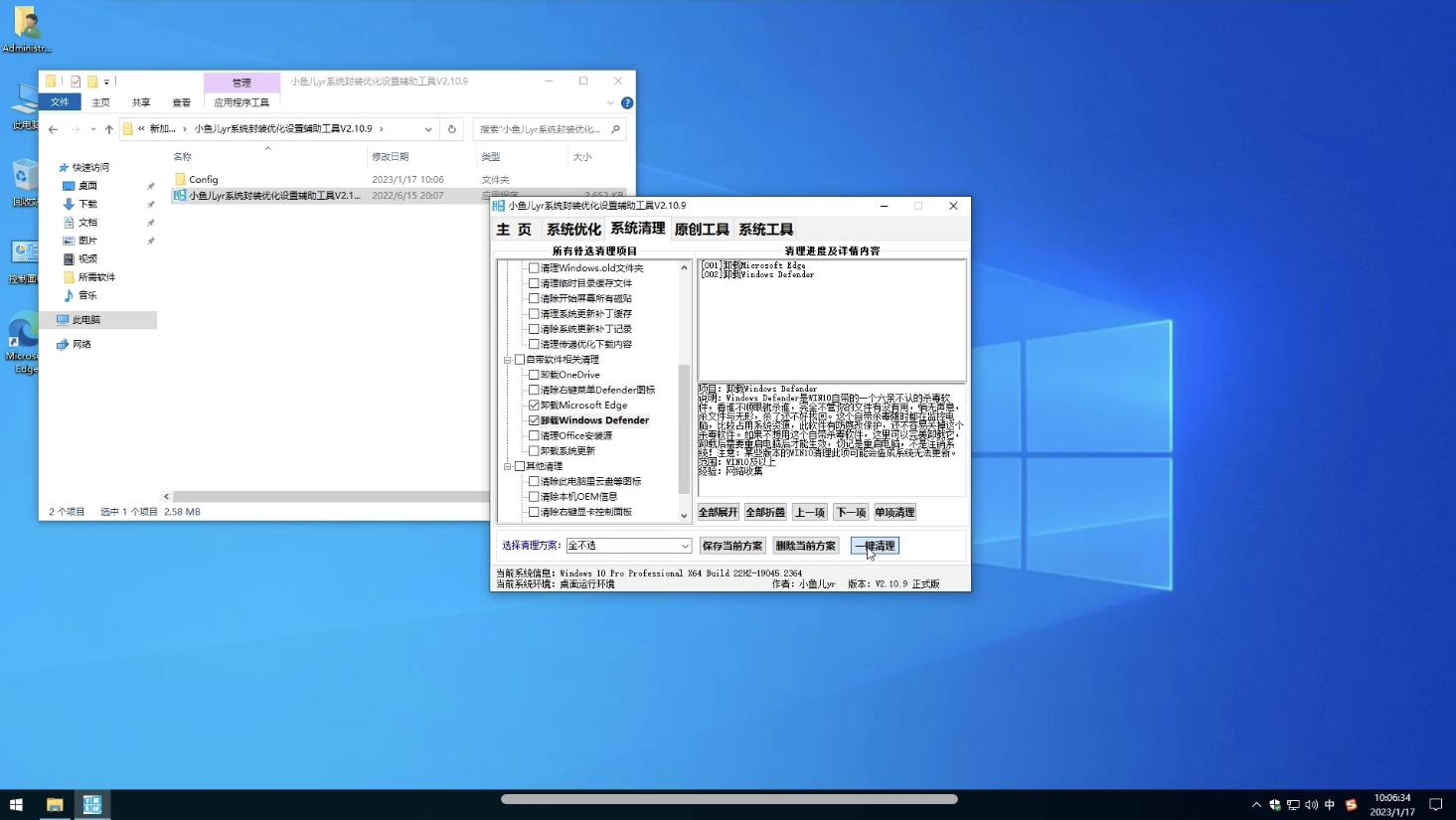Switch to the 原创工具 tab
The height and width of the screenshot is (820, 1456).
702,230
